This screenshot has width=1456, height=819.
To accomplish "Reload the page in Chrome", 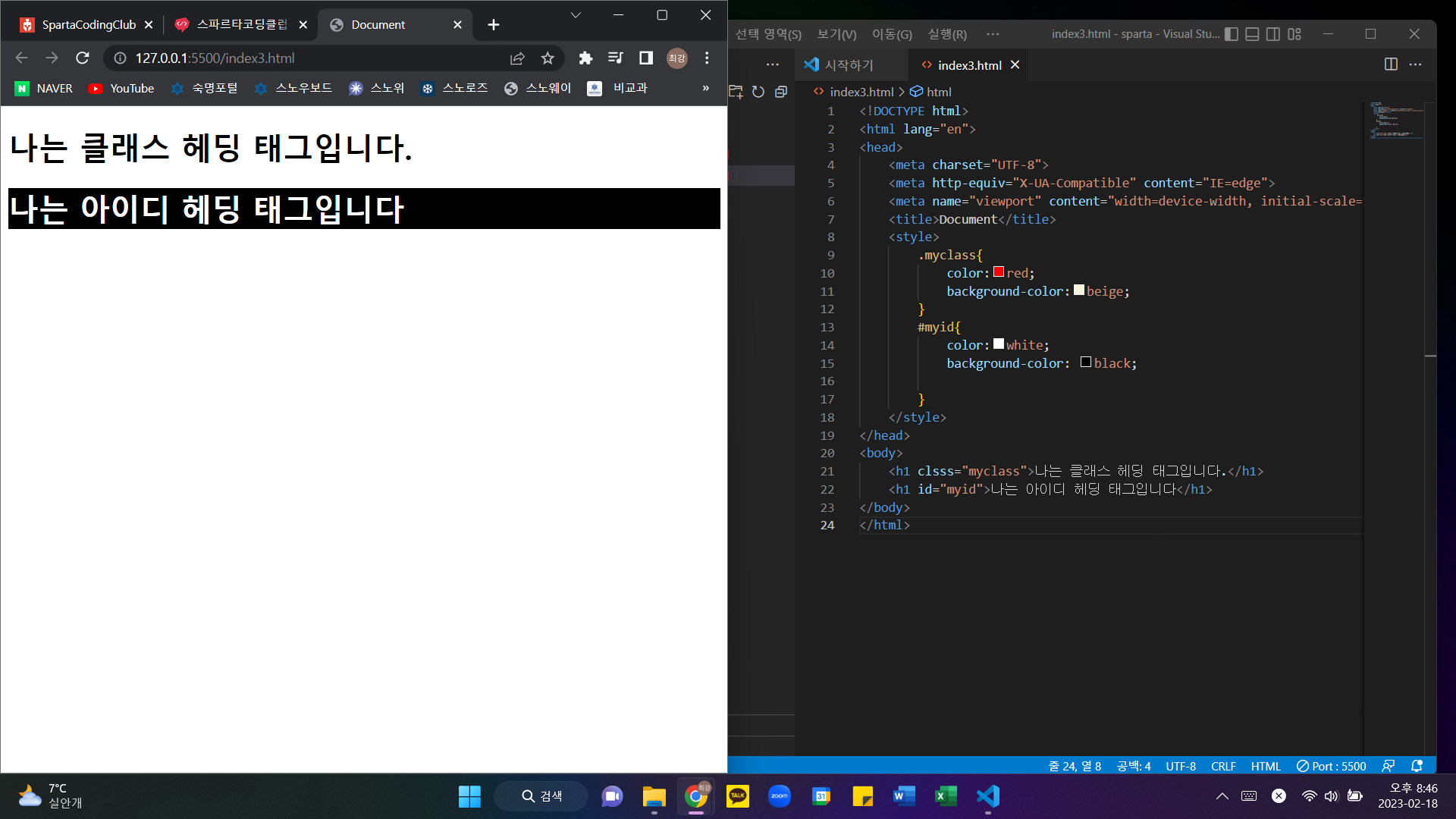I will [x=83, y=58].
